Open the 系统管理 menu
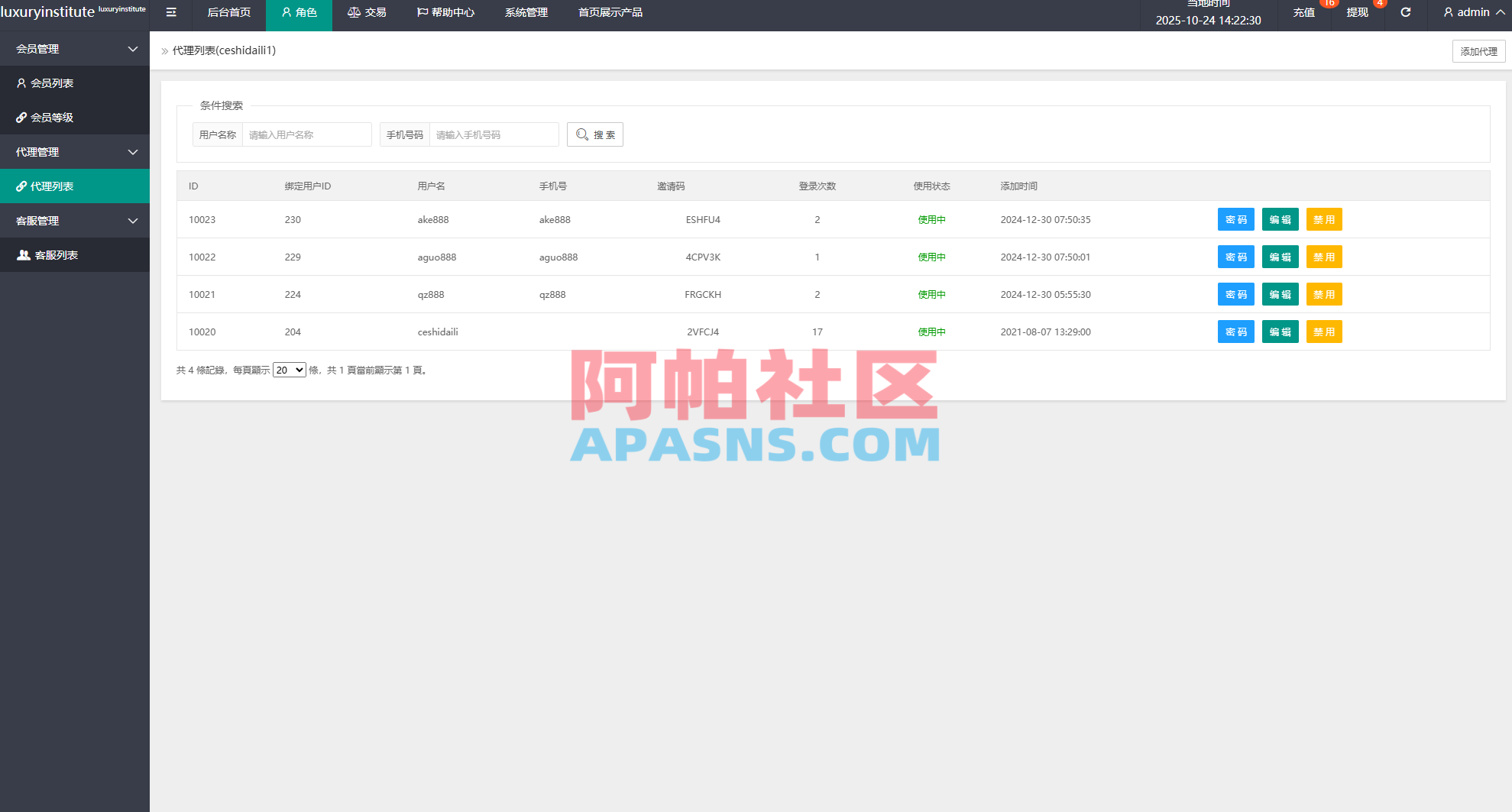The width and height of the screenshot is (1512, 812). (526, 12)
